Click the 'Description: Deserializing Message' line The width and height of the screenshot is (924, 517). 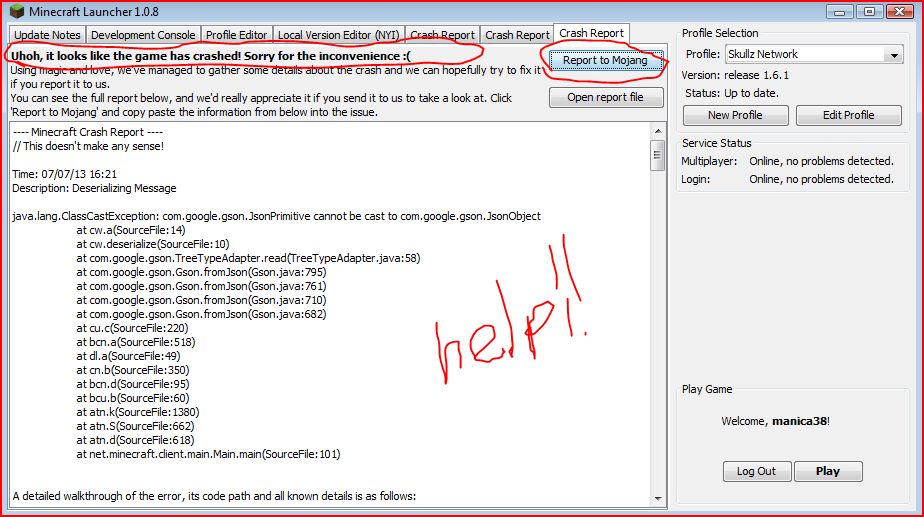pos(94,188)
